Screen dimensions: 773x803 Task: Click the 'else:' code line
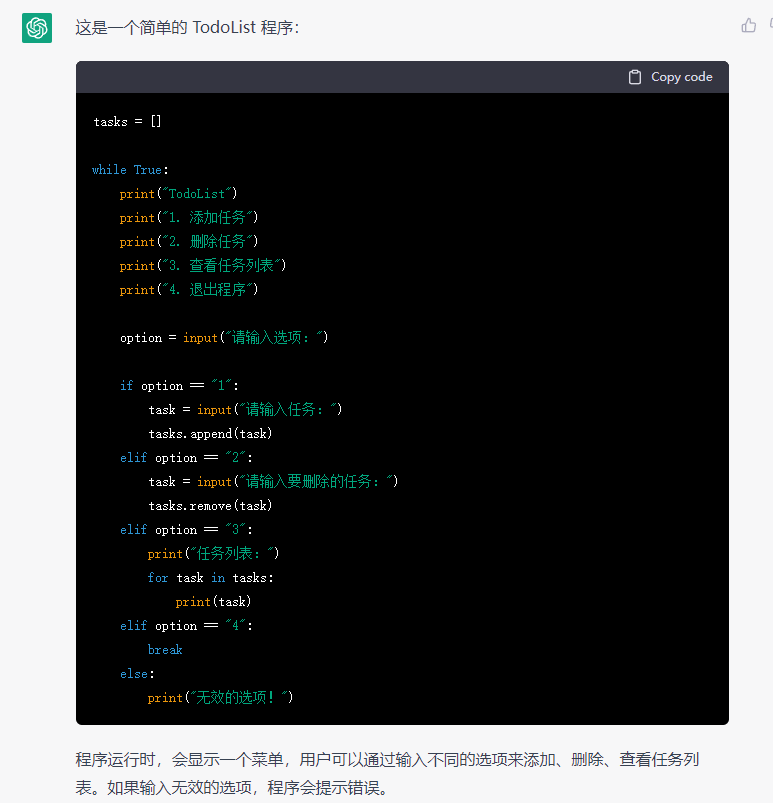tap(137, 674)
